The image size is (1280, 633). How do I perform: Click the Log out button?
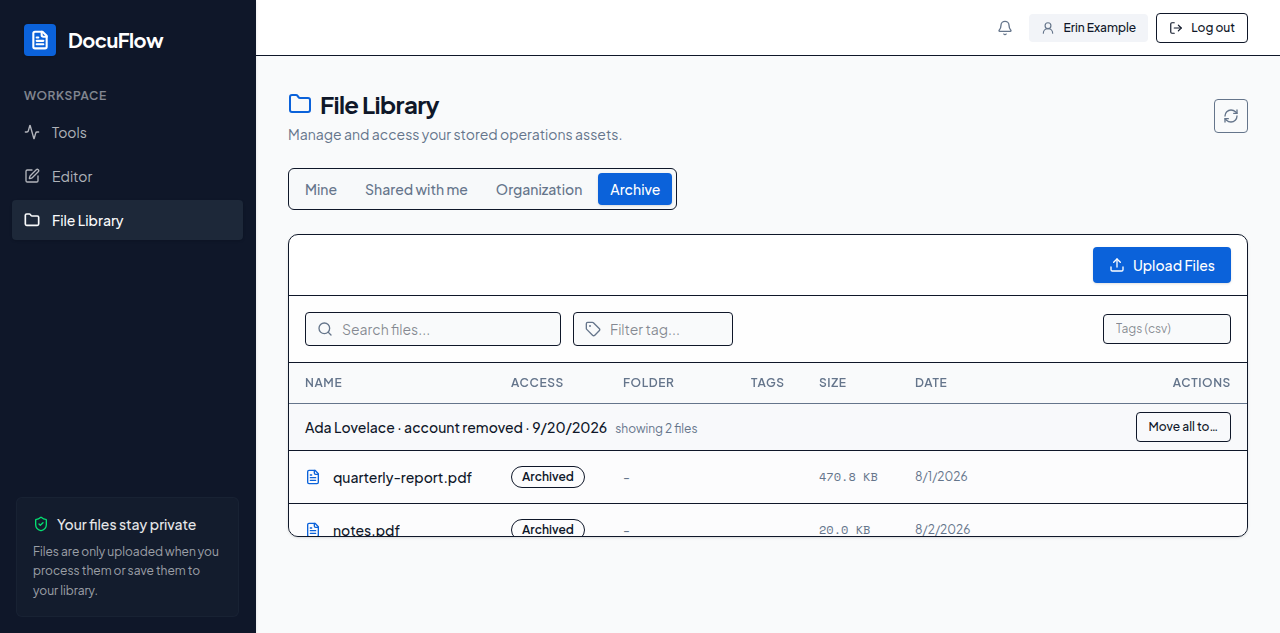1202,28
